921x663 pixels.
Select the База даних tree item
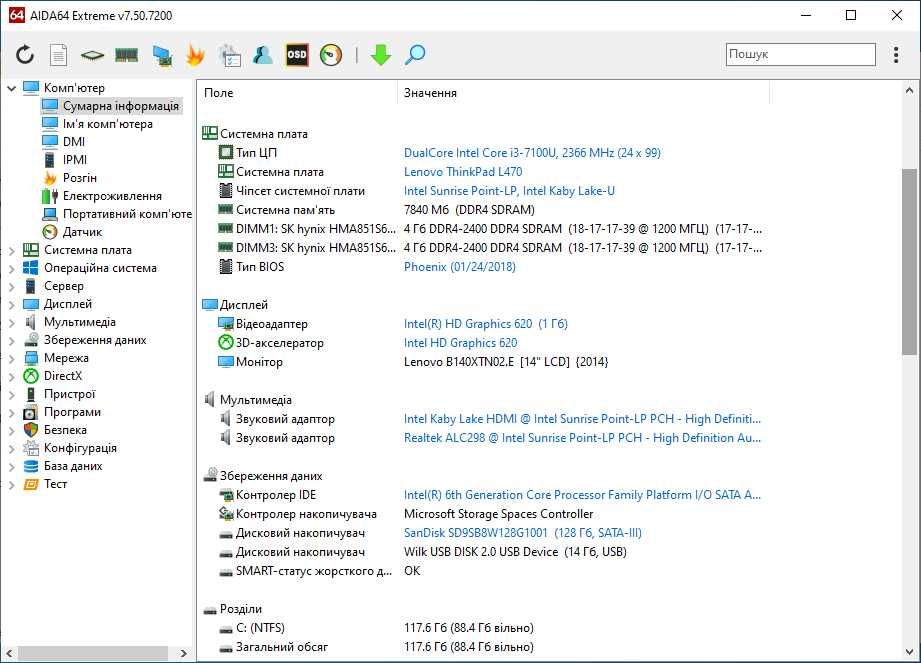click(x=73, y=466)
